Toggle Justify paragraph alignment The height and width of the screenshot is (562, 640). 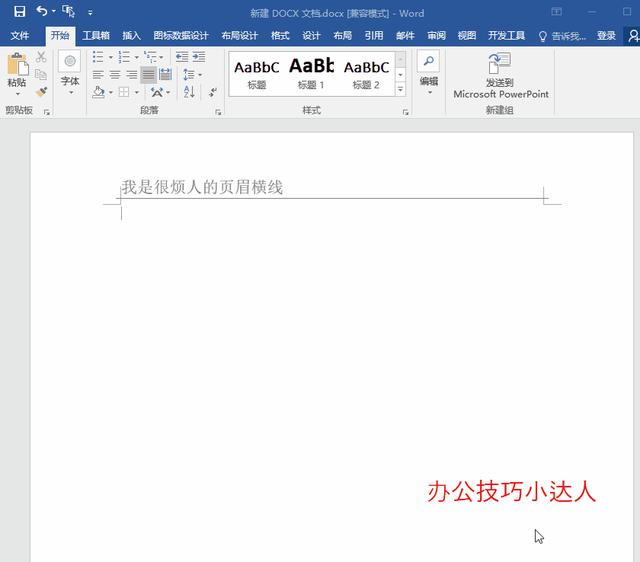149,75
